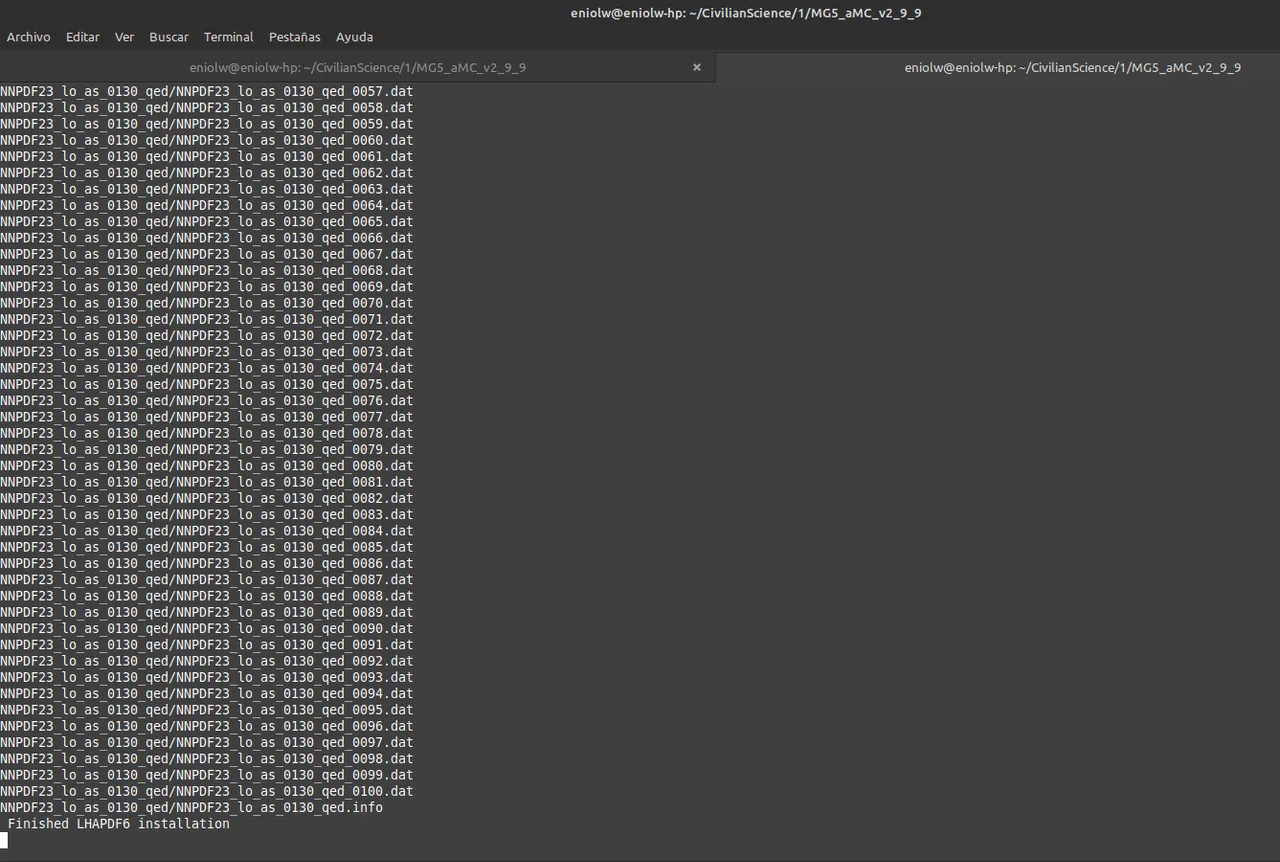Click the line ending in qed_0098.dat
Viewport: 1280px width, 862px height.
tap(206, 759)
